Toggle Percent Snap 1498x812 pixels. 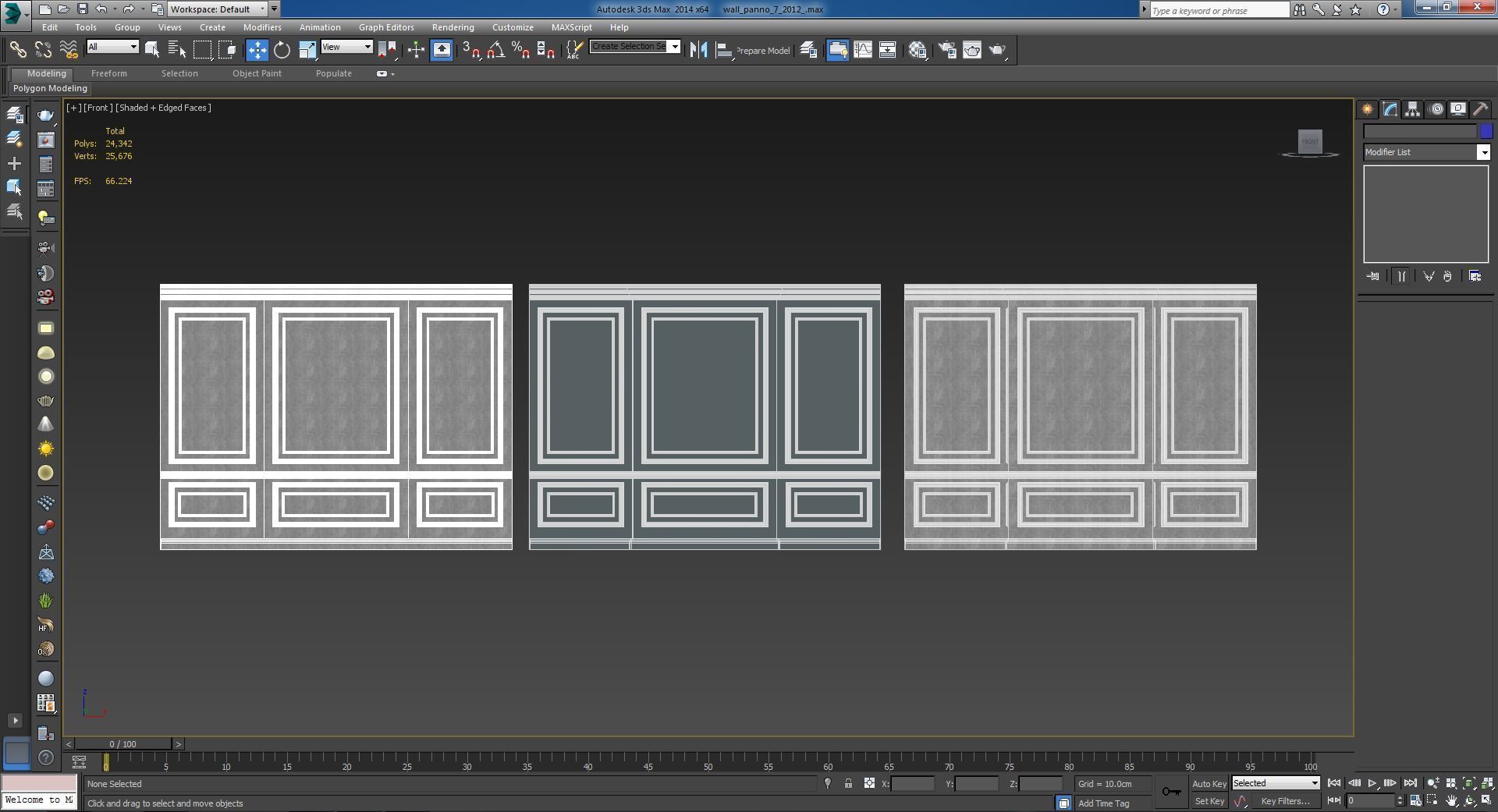click(x=521, y=50)
